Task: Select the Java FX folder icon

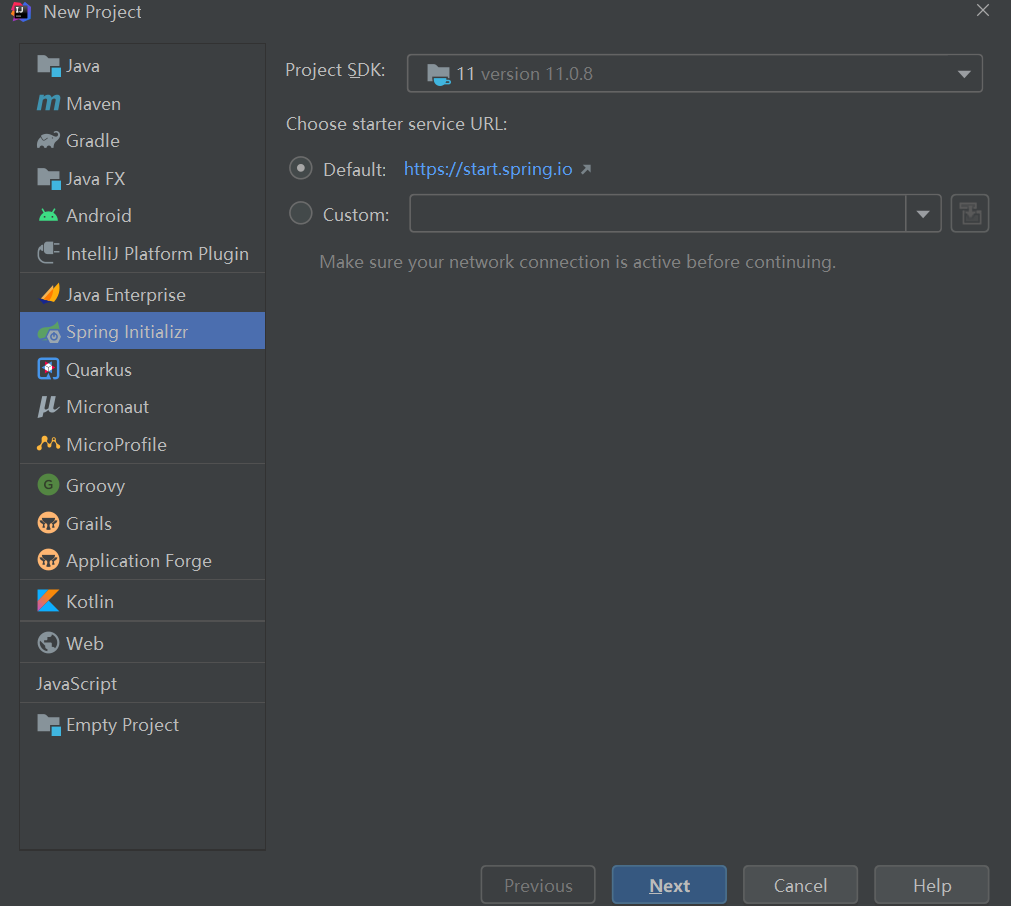Action: pos(48,179)
